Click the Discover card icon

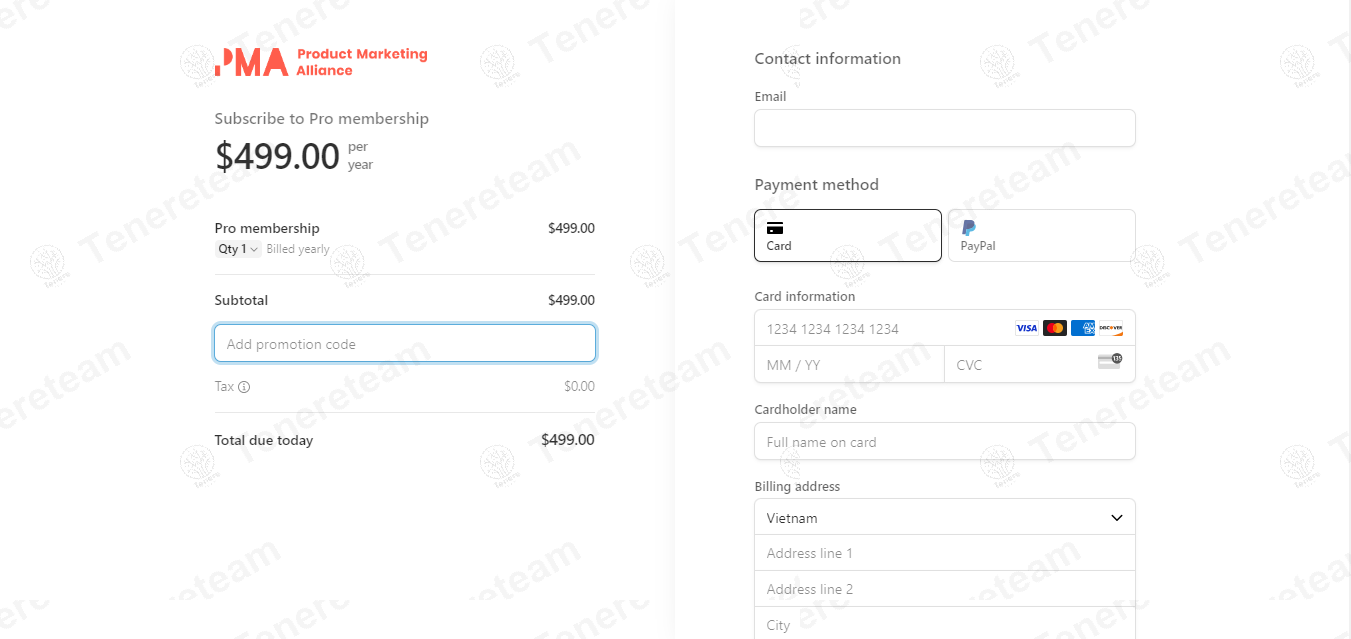click(1110, 328)
